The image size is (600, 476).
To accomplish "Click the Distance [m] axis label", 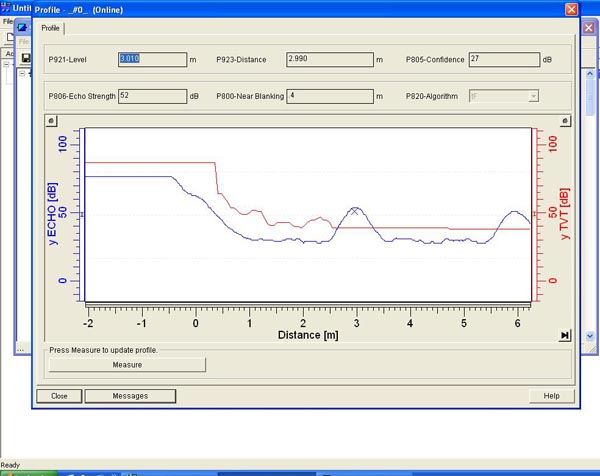I will coord(308,335).
